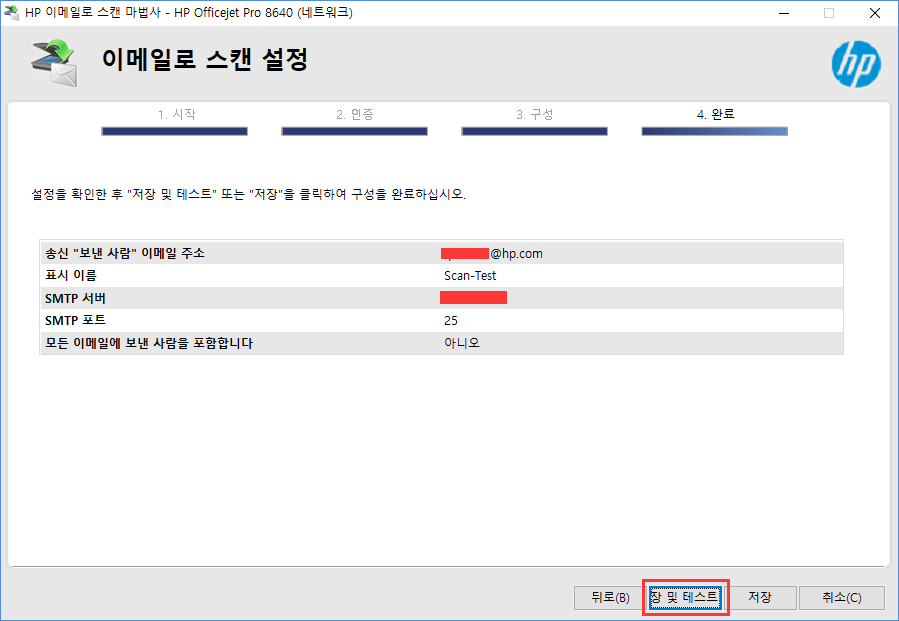Select the port value 25
The width and height of the screenshot is (899, 621).
[451, 321]
